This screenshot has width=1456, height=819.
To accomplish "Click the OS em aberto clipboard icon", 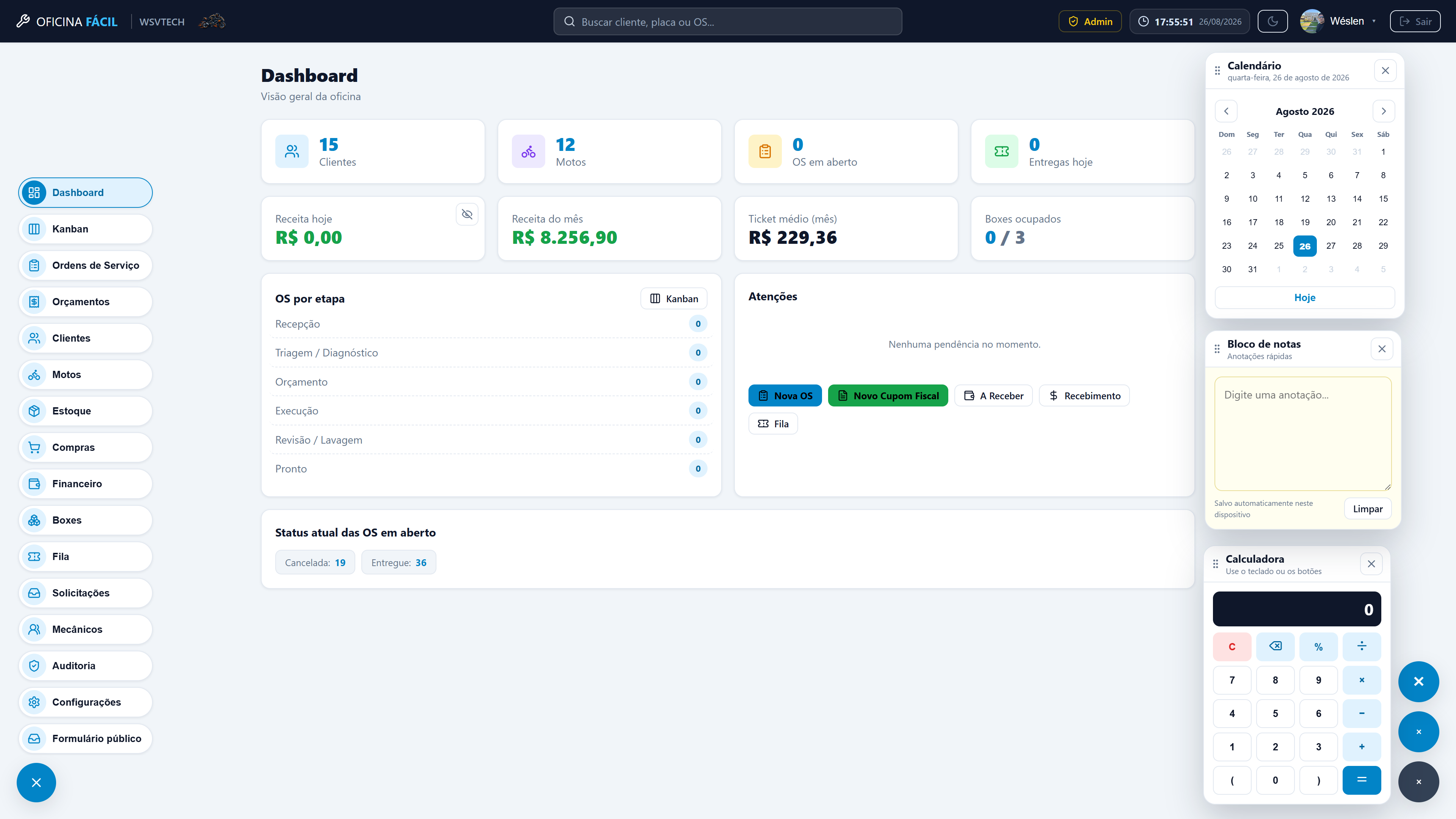I will point(765,152).
